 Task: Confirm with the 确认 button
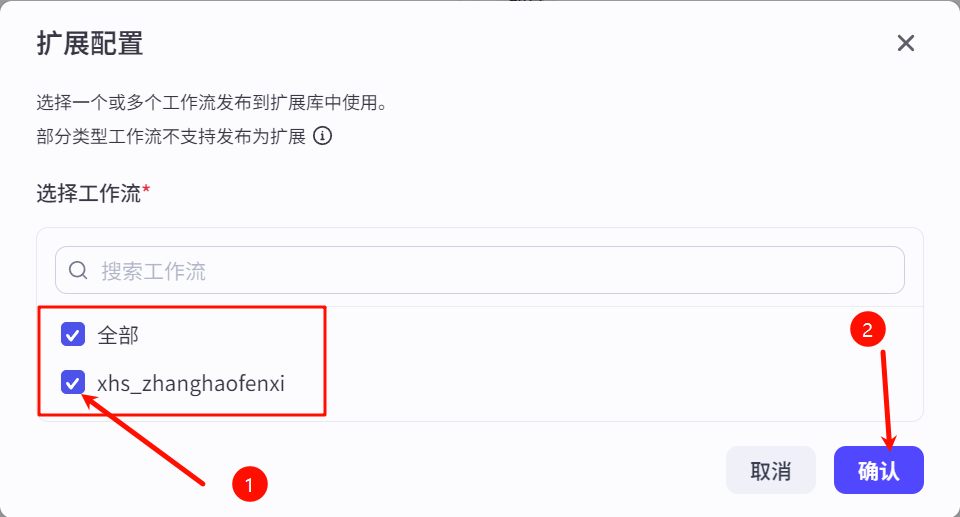click(878, 470)
